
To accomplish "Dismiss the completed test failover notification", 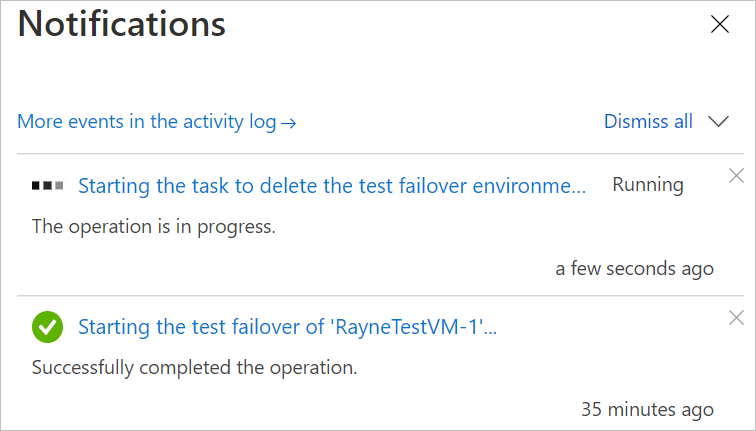I will (x=736, y=318).
